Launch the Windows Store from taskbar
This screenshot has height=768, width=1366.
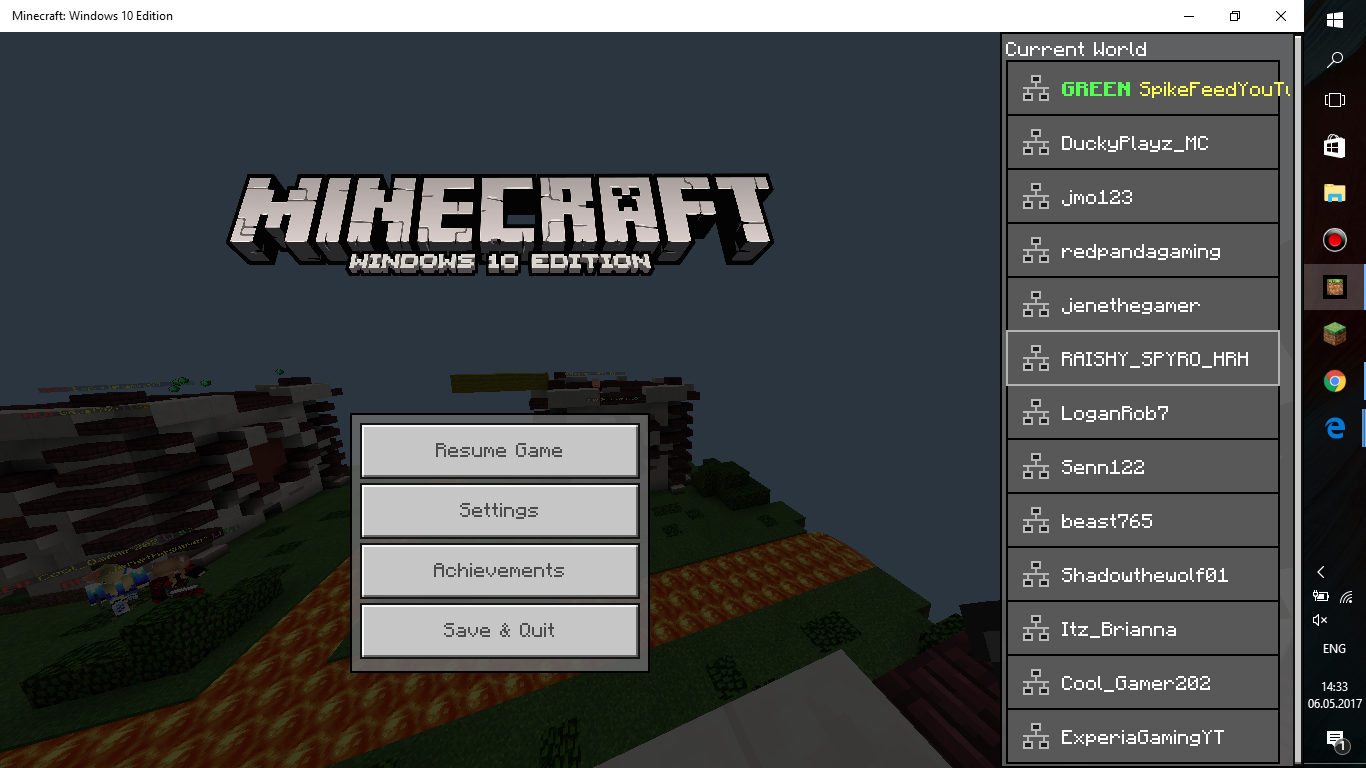[x=1335, y=146]
